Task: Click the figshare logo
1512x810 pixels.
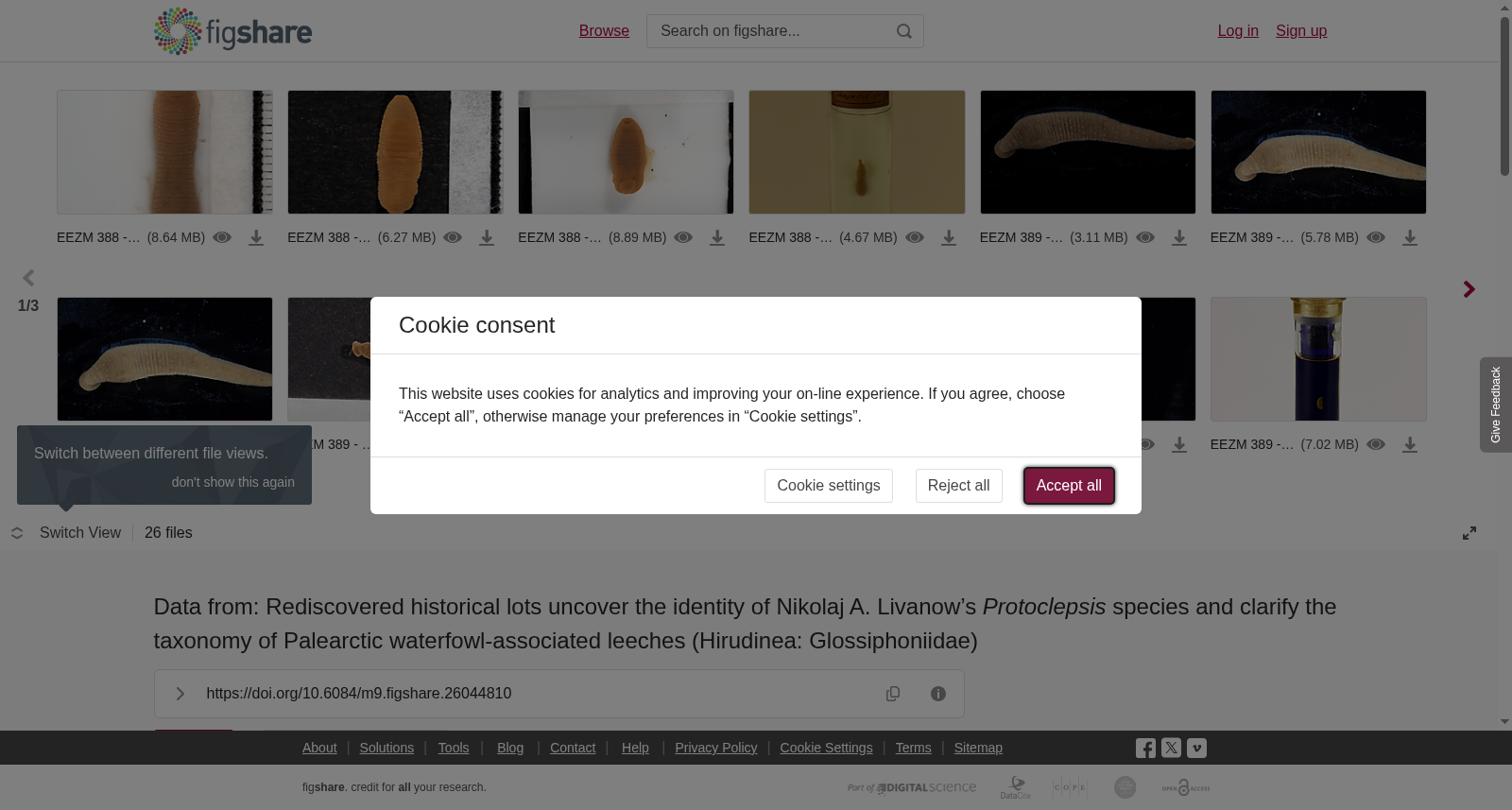Action: [232, 31]
